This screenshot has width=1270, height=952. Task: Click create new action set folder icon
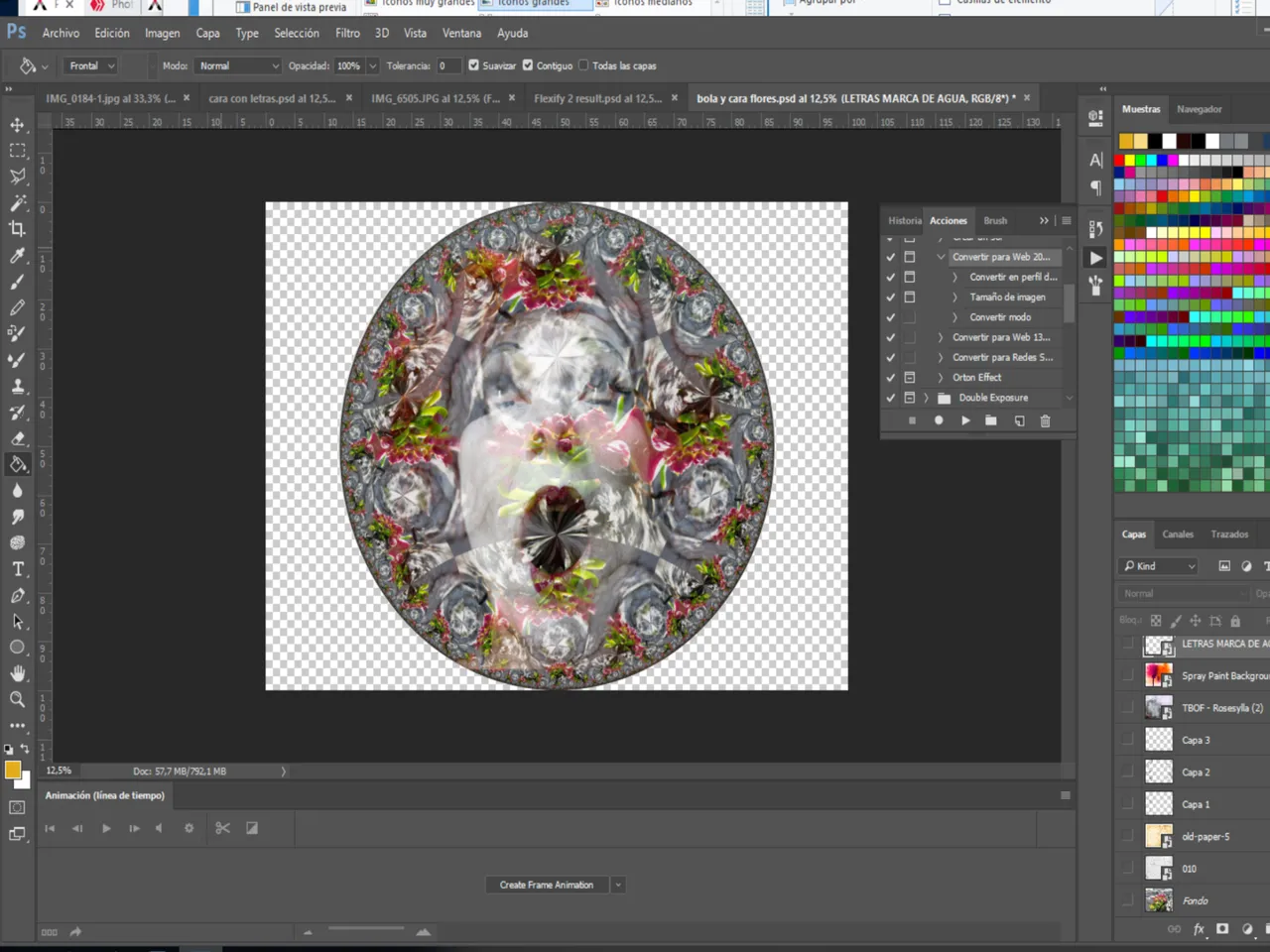[991, 420]
